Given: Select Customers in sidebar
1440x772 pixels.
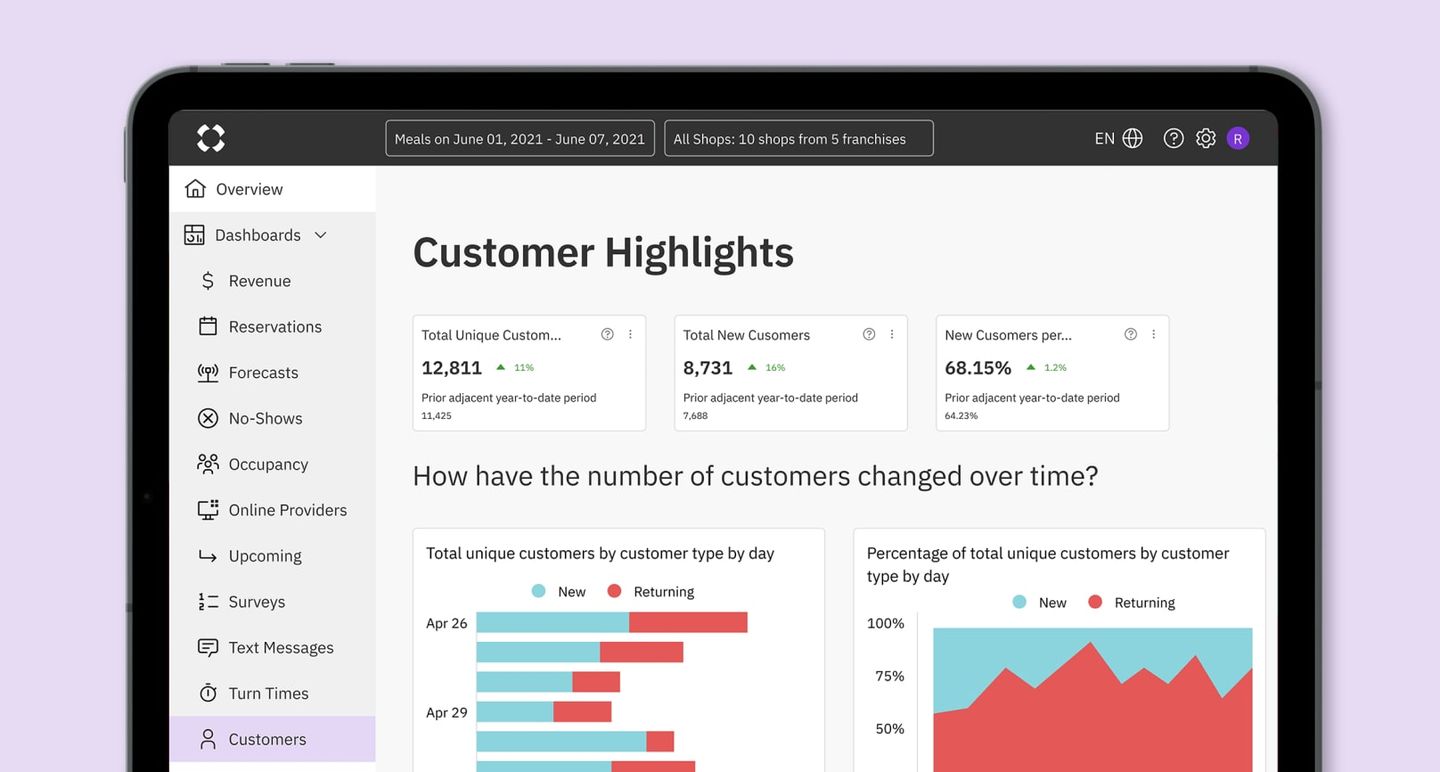Looking at the screenshot, I should 272,739.
